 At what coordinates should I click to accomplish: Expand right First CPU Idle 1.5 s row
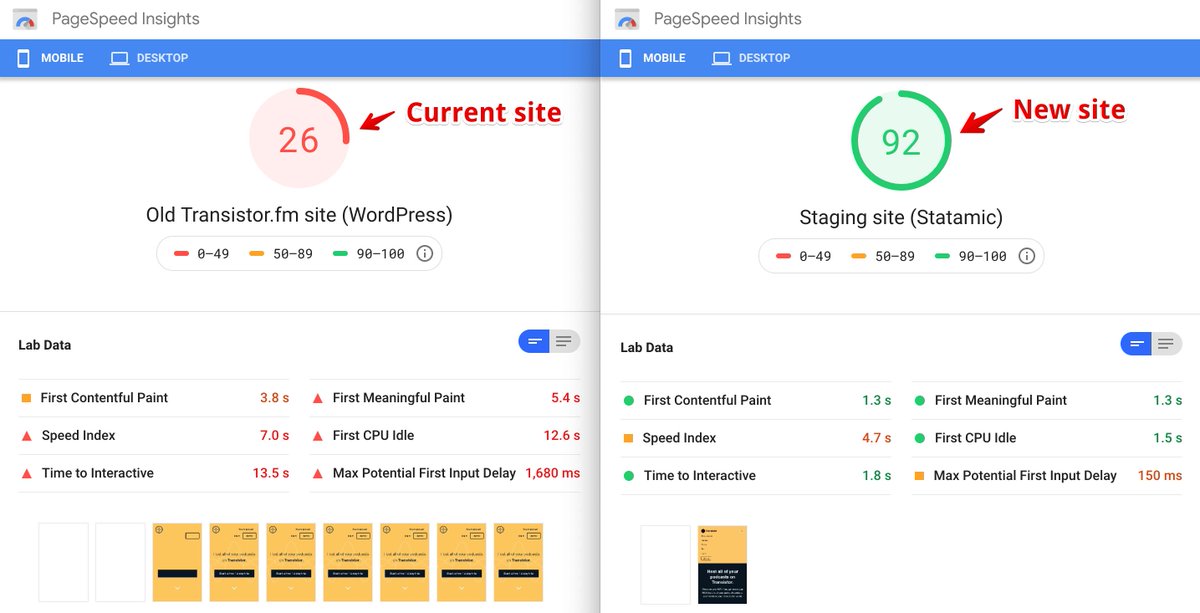point(1047,438)
